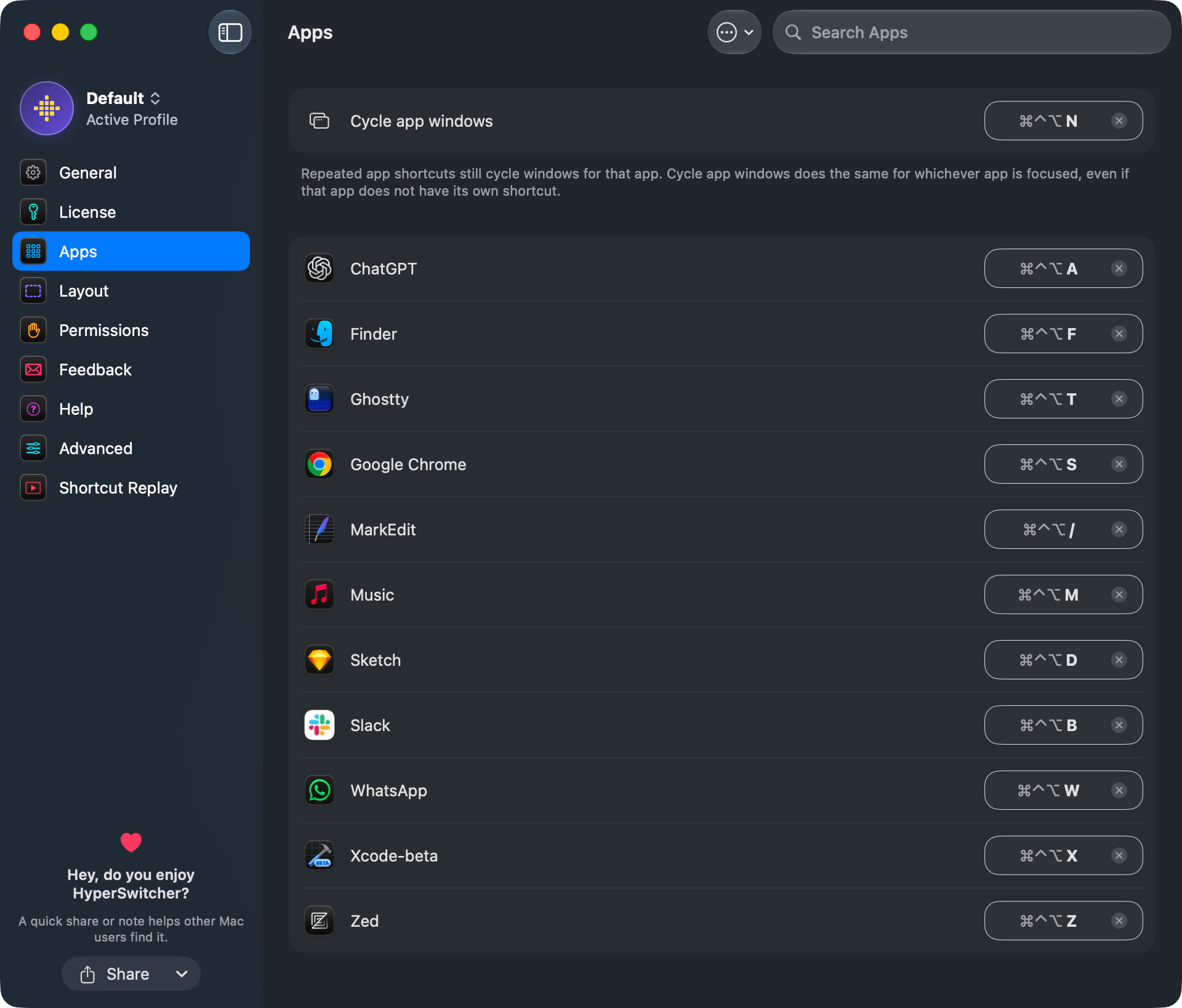The image size is (1182, 1008).
Task: Switch the Default active profile
Action: 123,98
